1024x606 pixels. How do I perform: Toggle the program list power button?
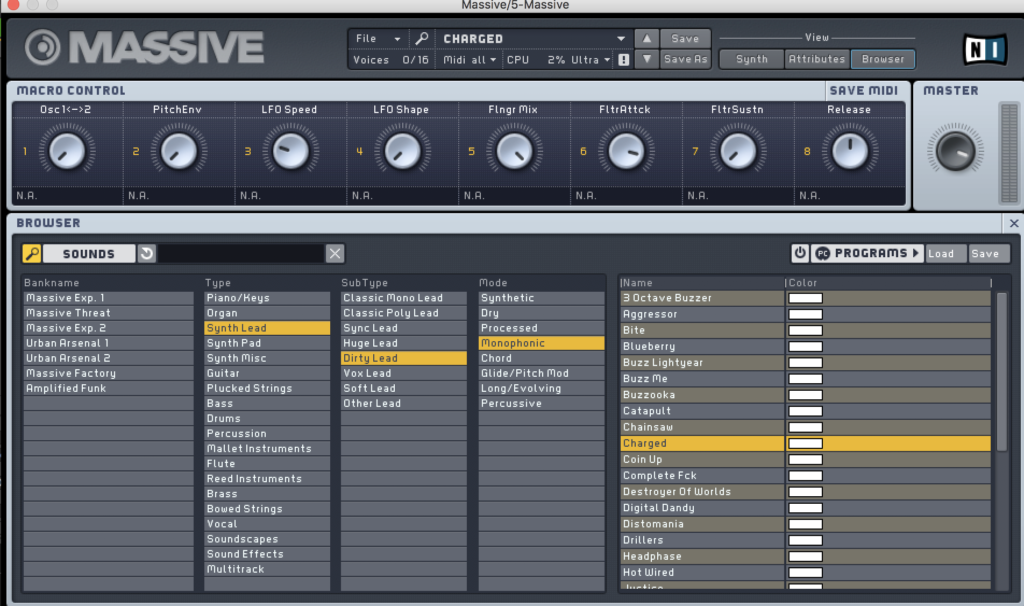(x=800, y=254)
